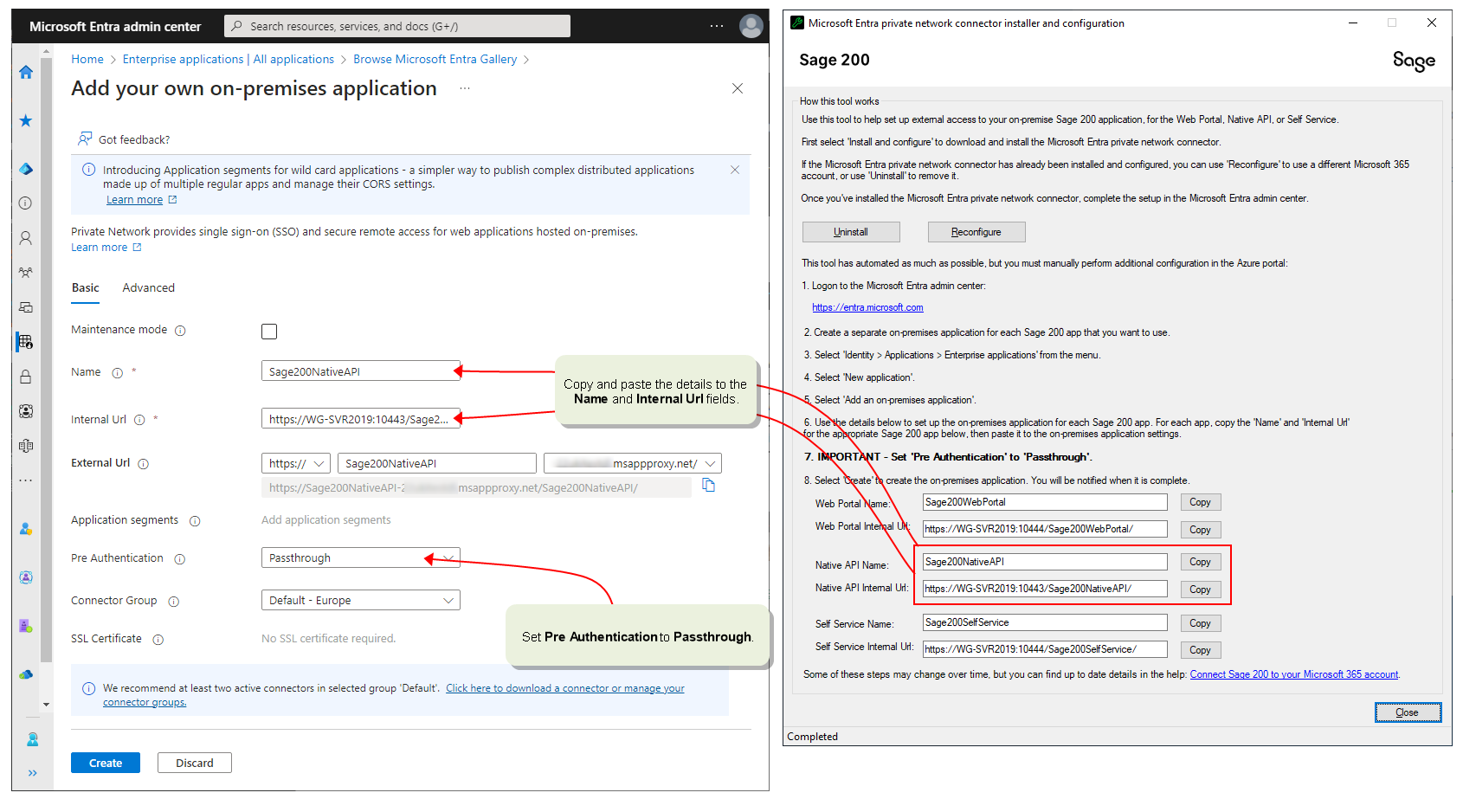This screenshot has width=1463, height=812.
Task: Open the Browse Microsoft Entra Gallery breadcrumb
Action: coord(435,59)
